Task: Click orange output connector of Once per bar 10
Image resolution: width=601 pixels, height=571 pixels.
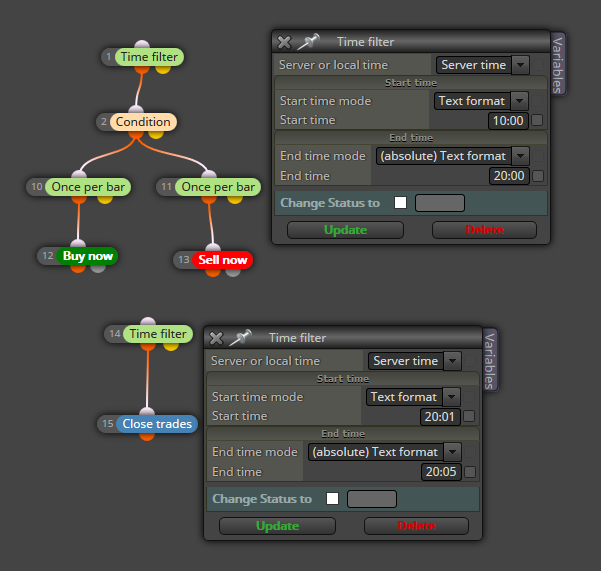Action: [x=79, y=200]
